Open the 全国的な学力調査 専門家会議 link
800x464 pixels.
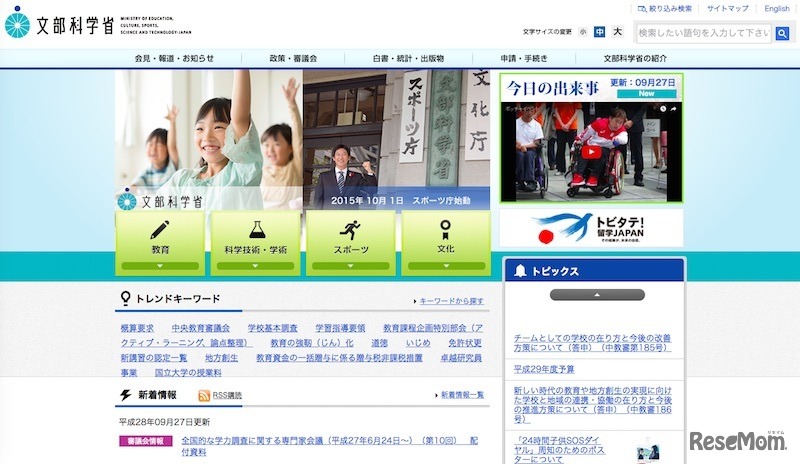click(x=330, y=446)
